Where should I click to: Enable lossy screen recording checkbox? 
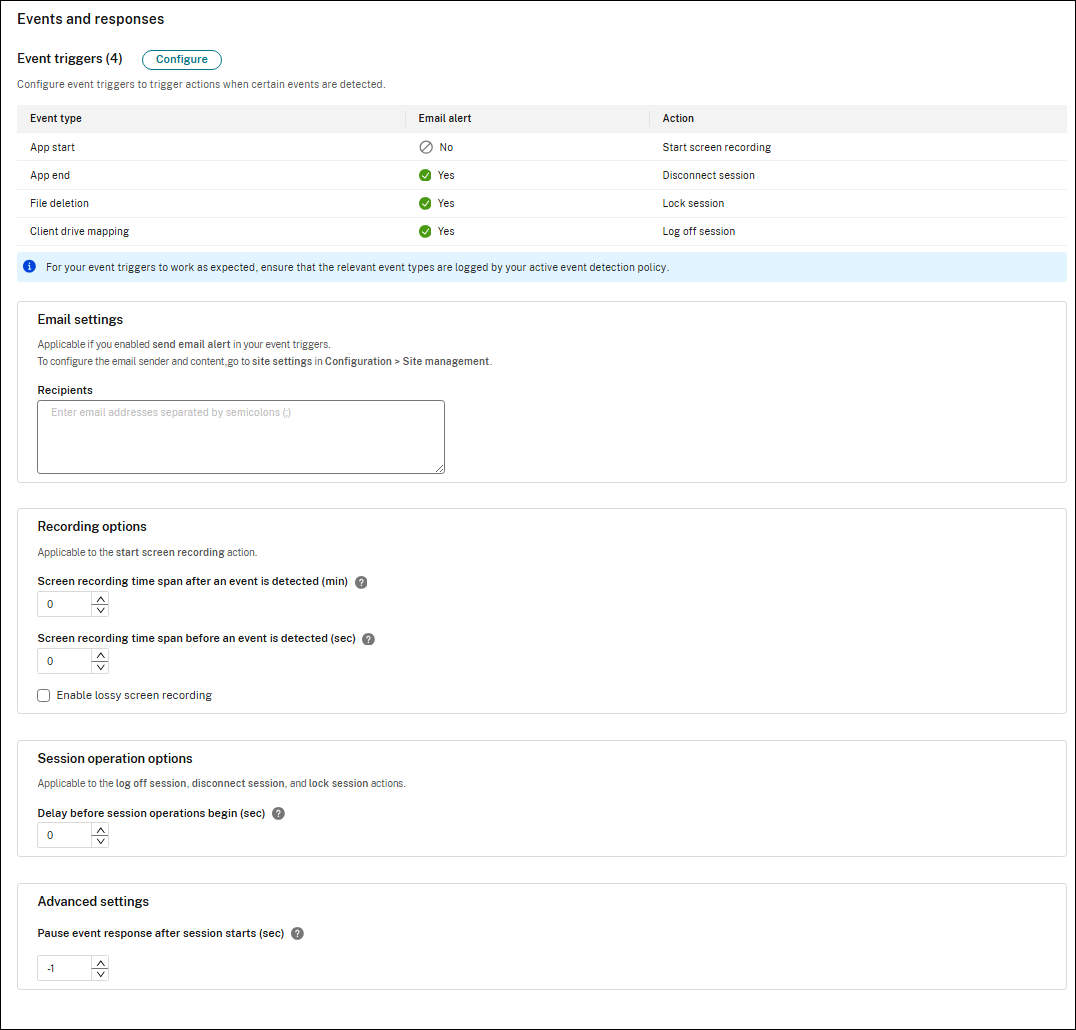(x=44, y=696)
